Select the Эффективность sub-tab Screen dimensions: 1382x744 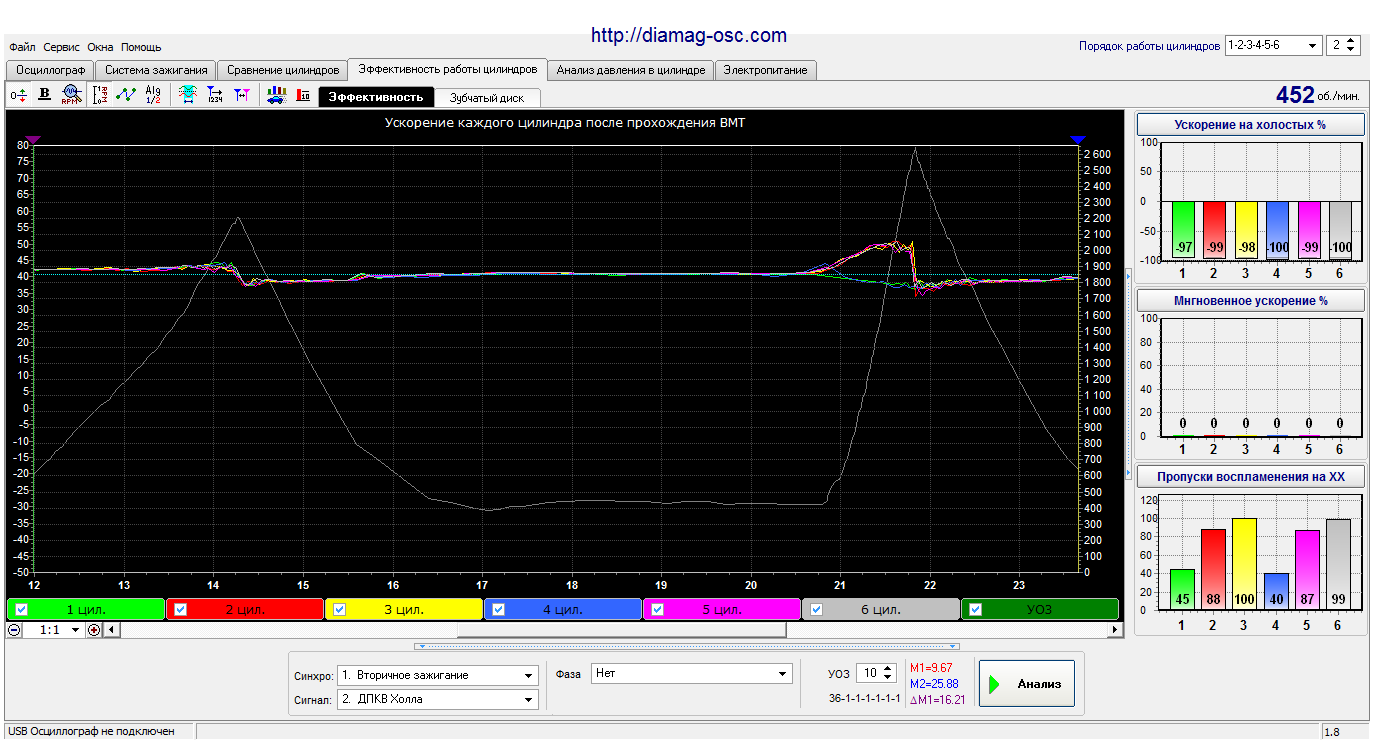(376, 97)
